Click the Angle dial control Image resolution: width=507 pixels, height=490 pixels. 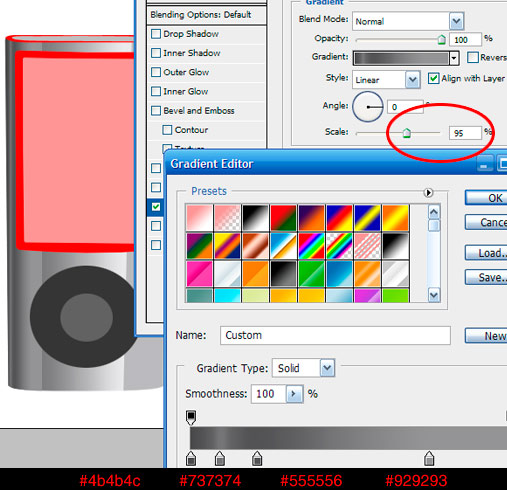coord(368,107)
